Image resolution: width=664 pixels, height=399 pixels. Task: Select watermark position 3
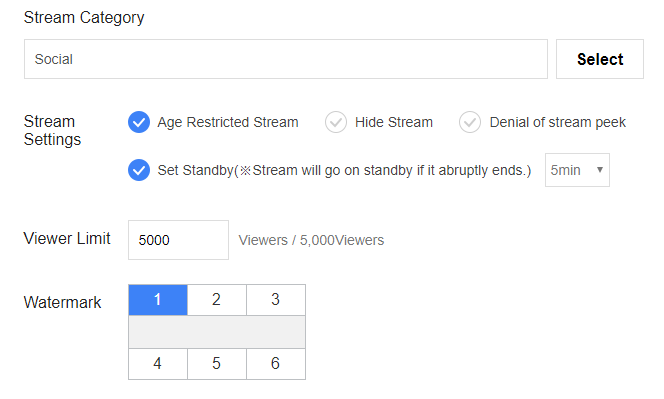click(276, 300)
